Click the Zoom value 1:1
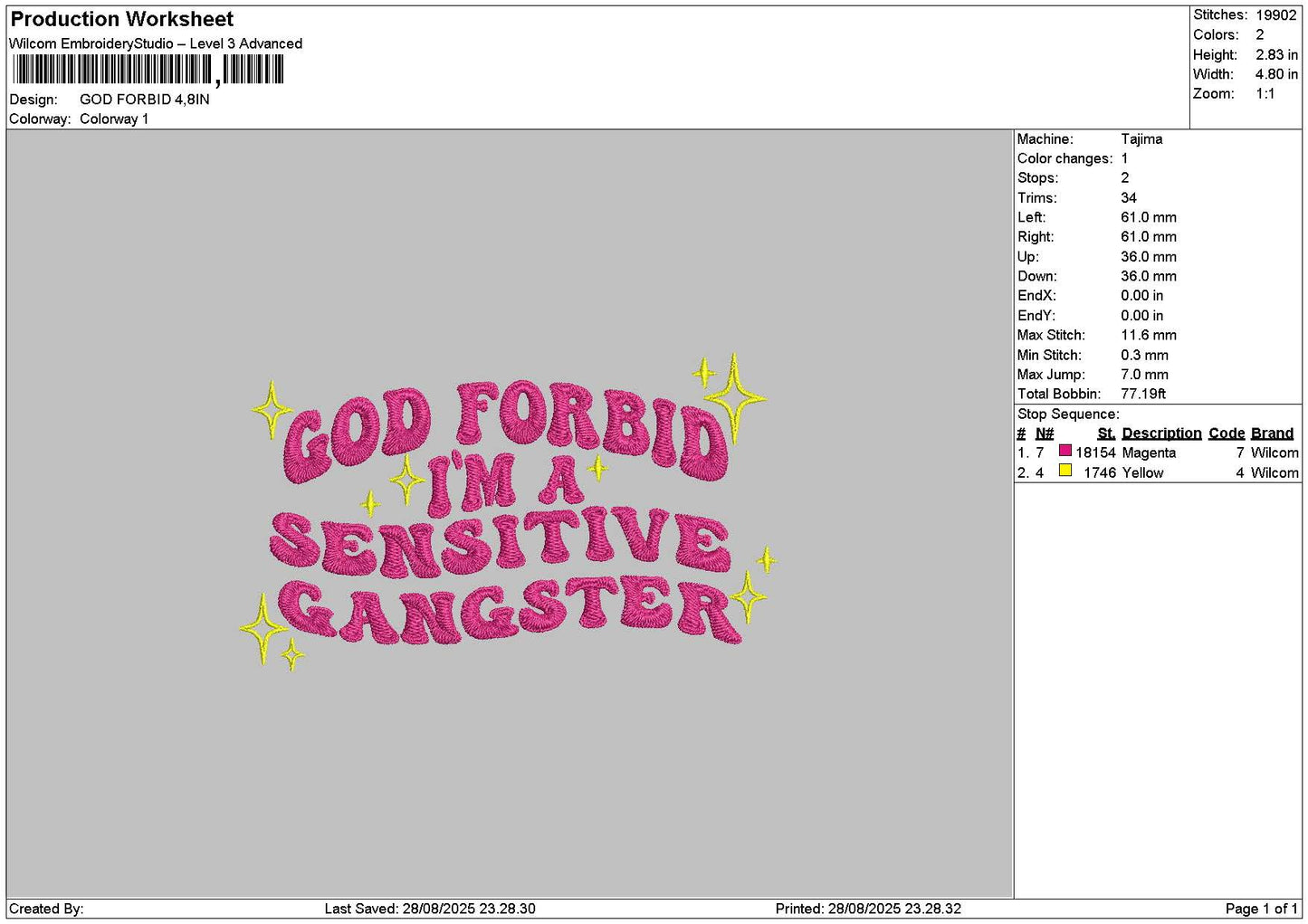The height and width of the screenshot is (924, 1308). pos(1265,94)
